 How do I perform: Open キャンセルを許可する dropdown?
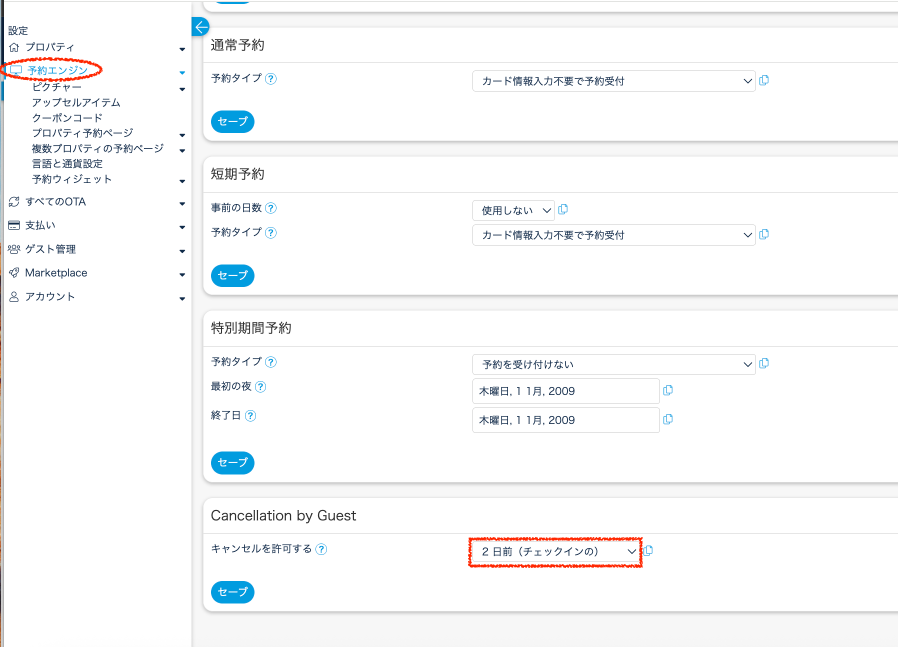click(x=555, y=551)
